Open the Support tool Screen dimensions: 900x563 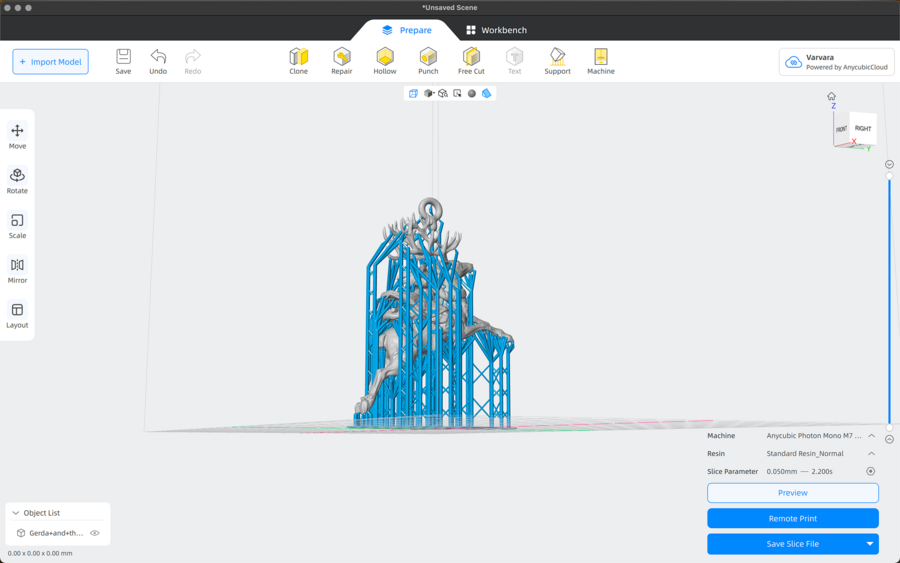[557, 61]
